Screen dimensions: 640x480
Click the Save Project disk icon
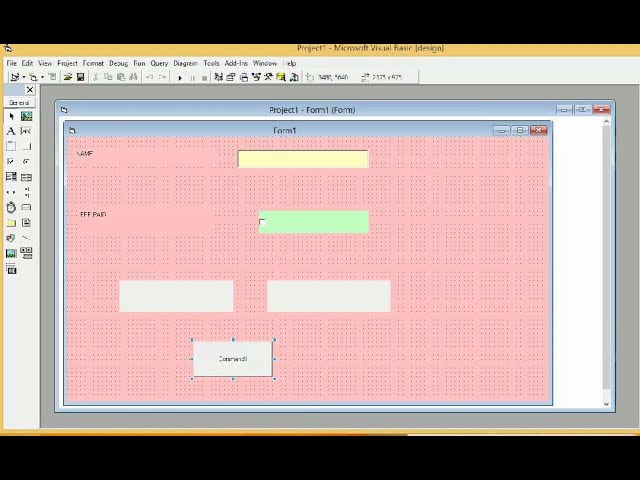(x=80, y=77)
